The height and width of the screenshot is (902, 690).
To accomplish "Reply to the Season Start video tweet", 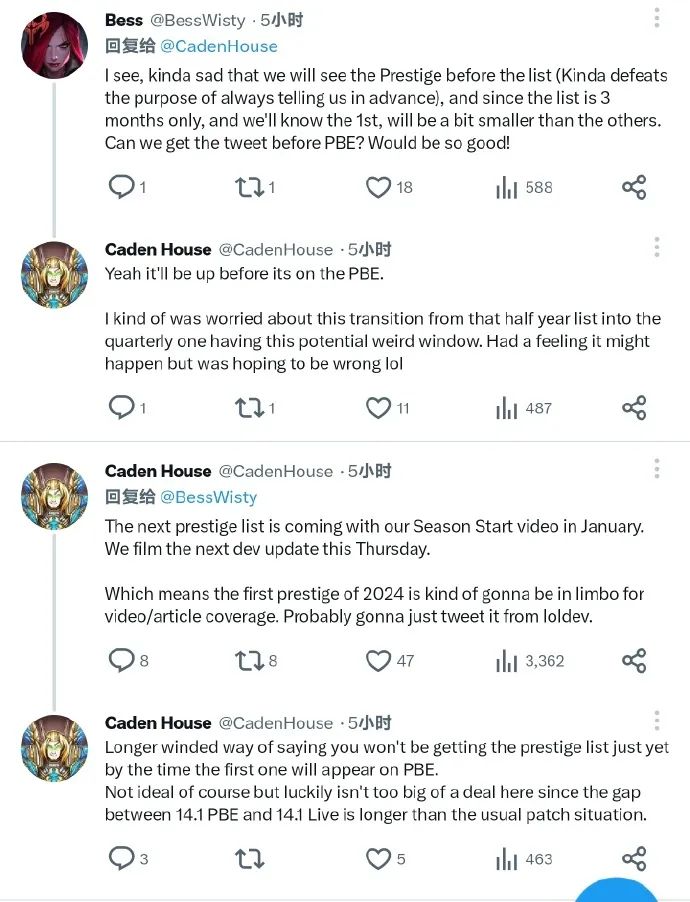I will point(122,660).
